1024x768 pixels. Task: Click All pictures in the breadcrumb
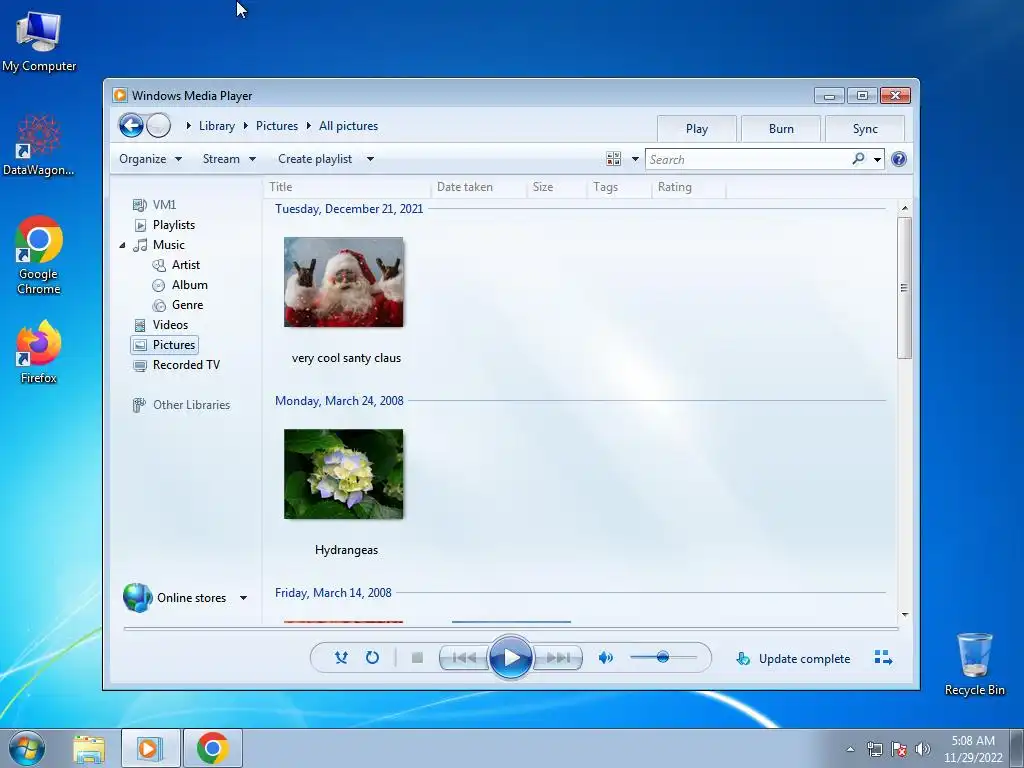point(348,126)
